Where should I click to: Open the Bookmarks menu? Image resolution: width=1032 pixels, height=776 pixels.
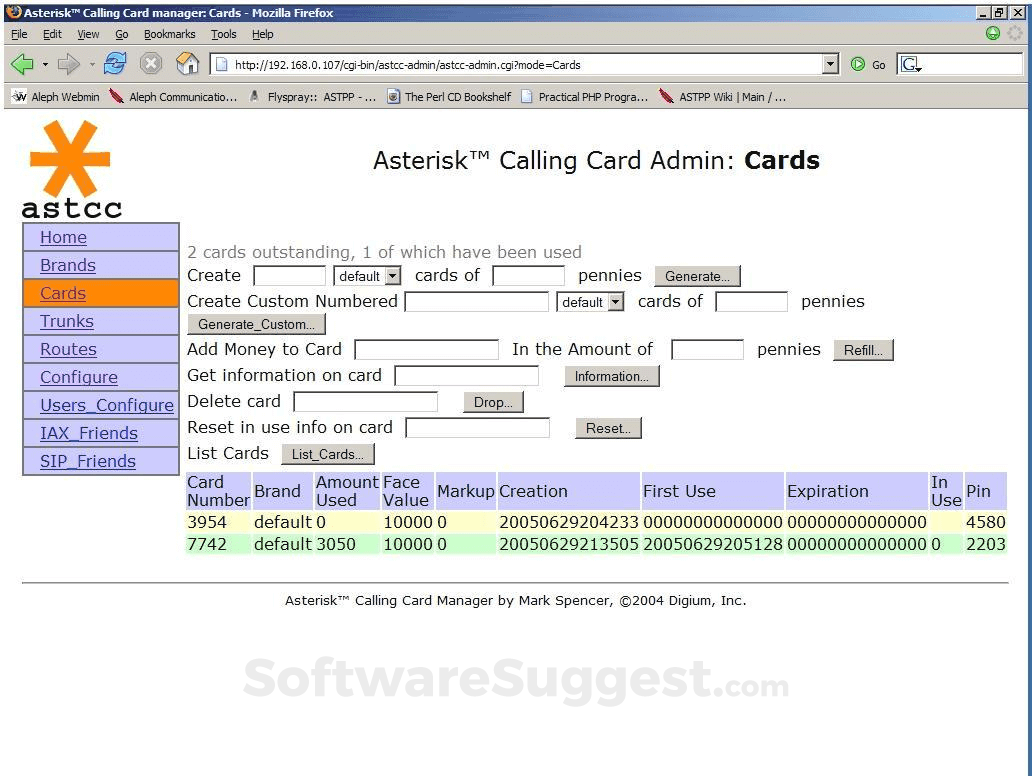click(169, 33)
